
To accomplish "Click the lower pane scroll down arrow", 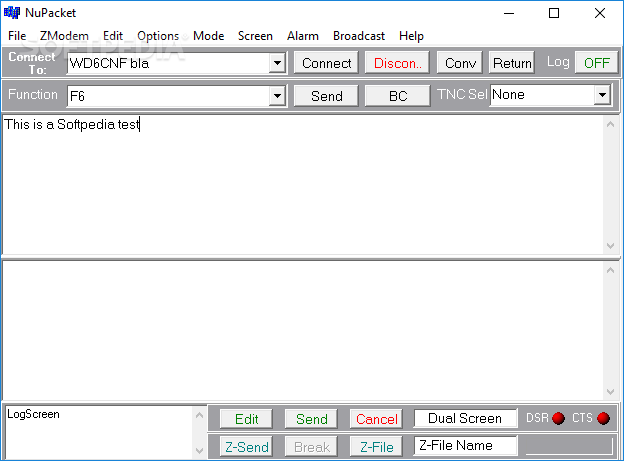I will point(610,392).
